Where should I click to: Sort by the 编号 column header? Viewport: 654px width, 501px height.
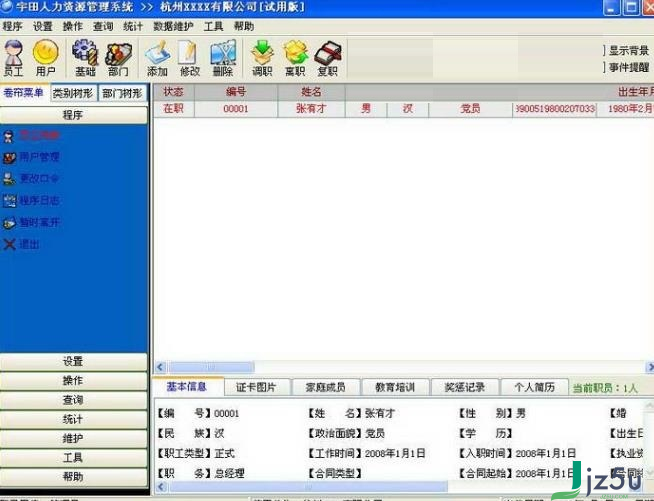tap(236, 92)
